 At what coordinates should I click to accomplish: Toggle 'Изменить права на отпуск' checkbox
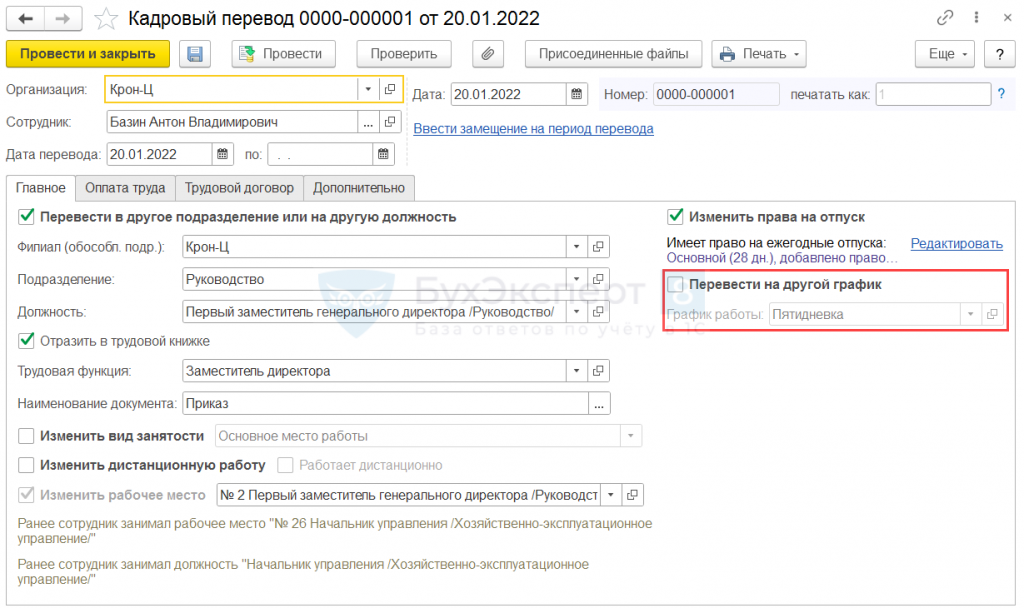click(675, 216)
